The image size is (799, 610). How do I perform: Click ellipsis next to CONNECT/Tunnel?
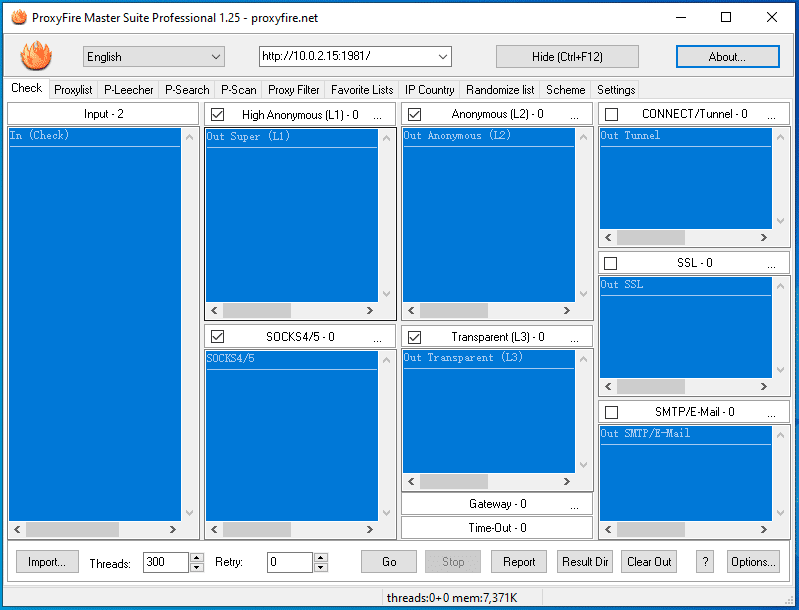click(771, 115)
